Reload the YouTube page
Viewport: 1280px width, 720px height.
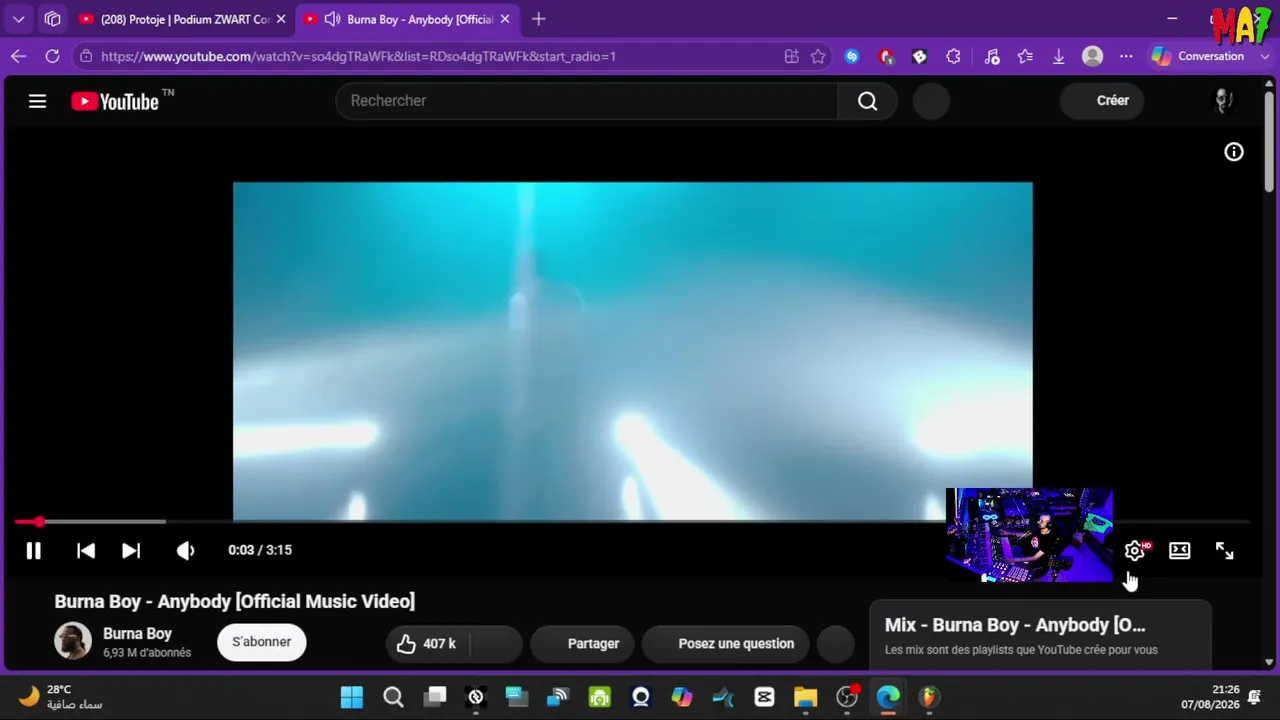coord(52,57)
